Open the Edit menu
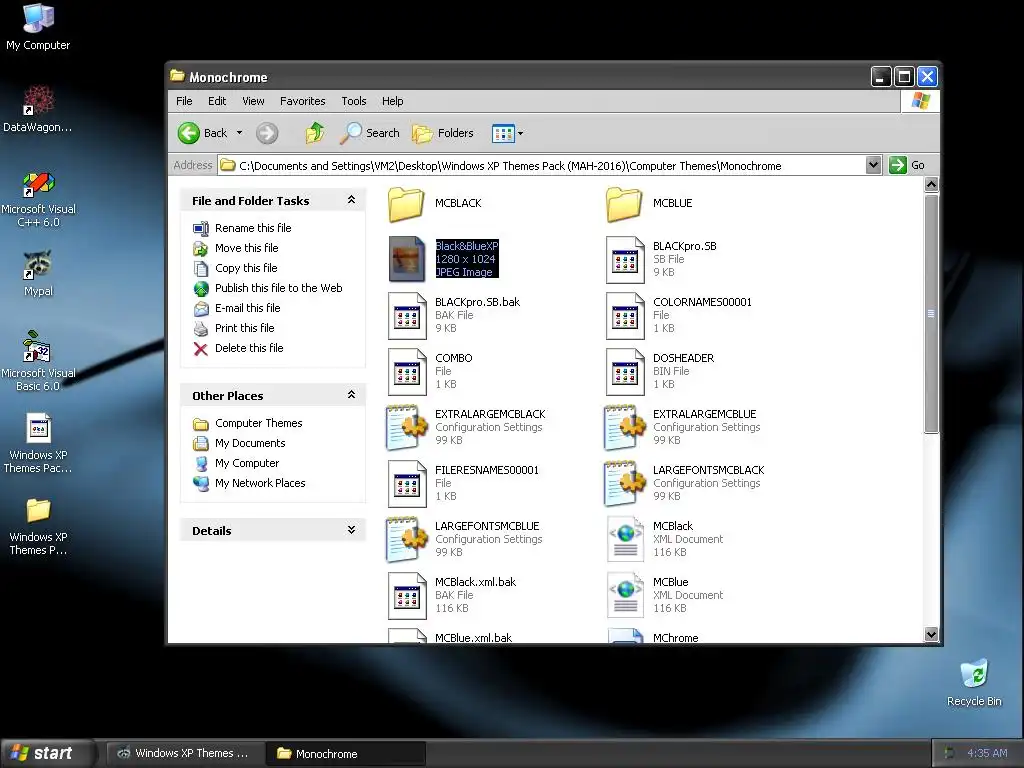The height and width of the screenshot is (768, 1024). click(217, 101)
